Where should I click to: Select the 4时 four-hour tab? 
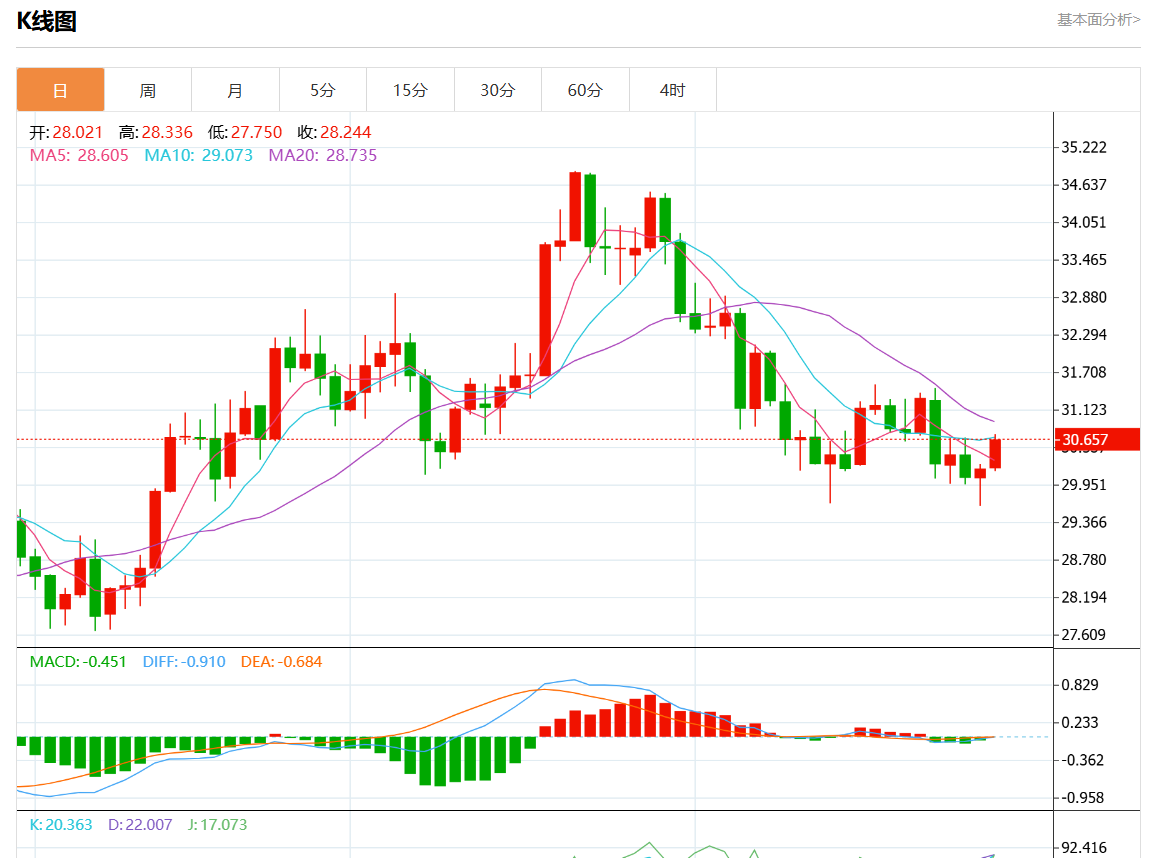click(x=673, y=90)
